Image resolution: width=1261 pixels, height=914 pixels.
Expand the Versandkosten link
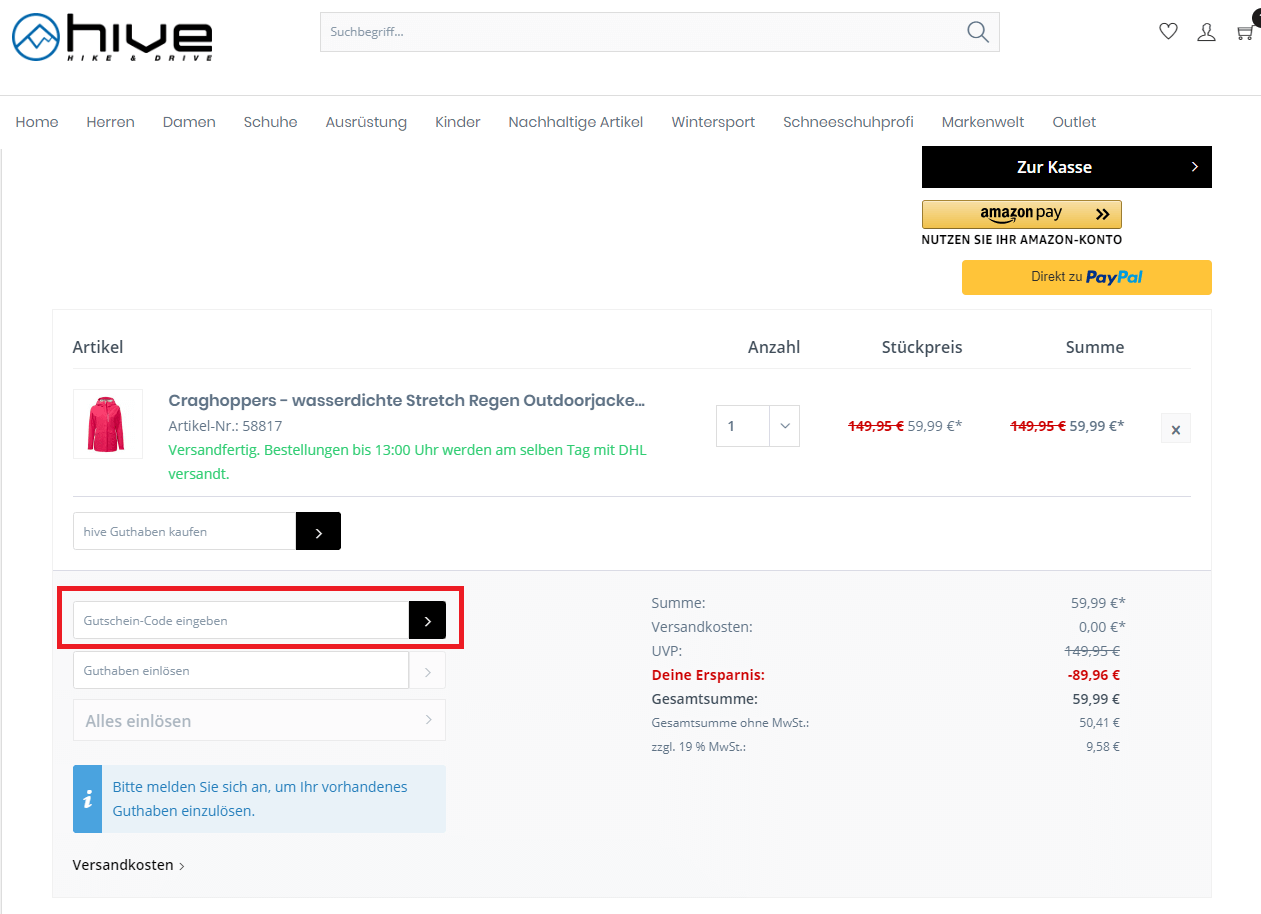pyautogui.click(x=129, y=865)
